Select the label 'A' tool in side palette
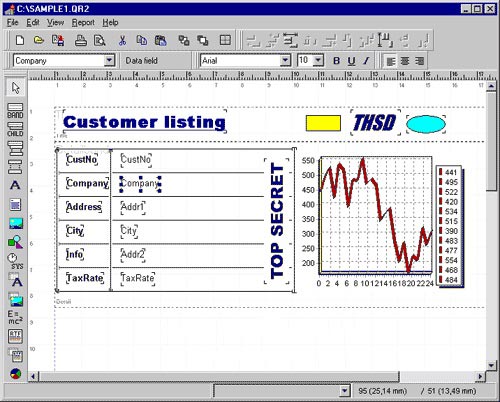500x402 pixels. point(15,185)
